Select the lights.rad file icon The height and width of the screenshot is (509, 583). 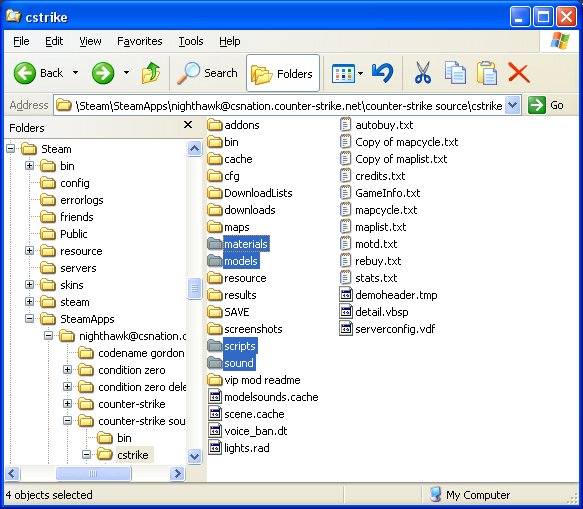pyautogui.click(x=215, y=448)
